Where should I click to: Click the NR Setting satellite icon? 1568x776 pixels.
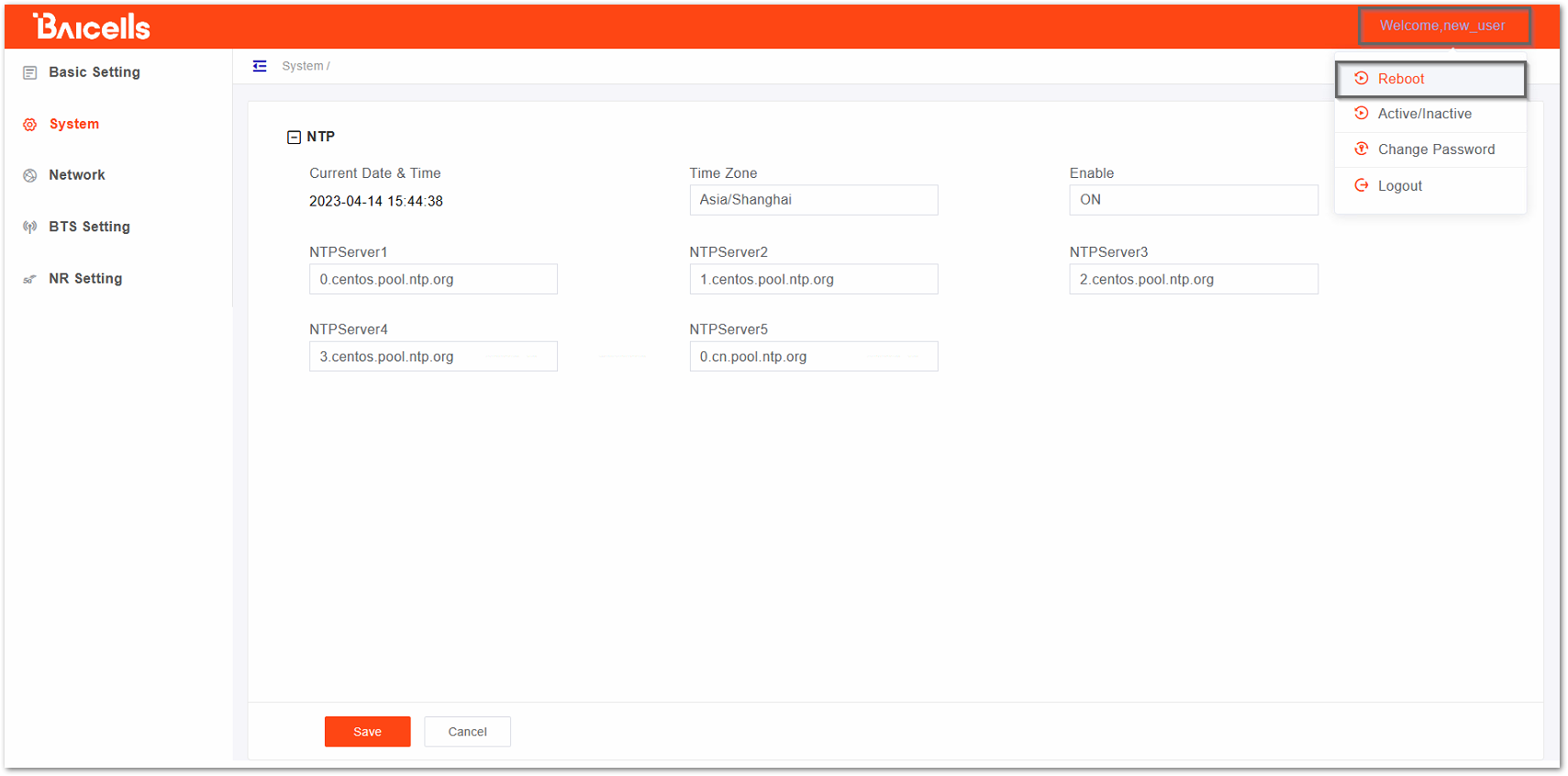click(30, 279)
